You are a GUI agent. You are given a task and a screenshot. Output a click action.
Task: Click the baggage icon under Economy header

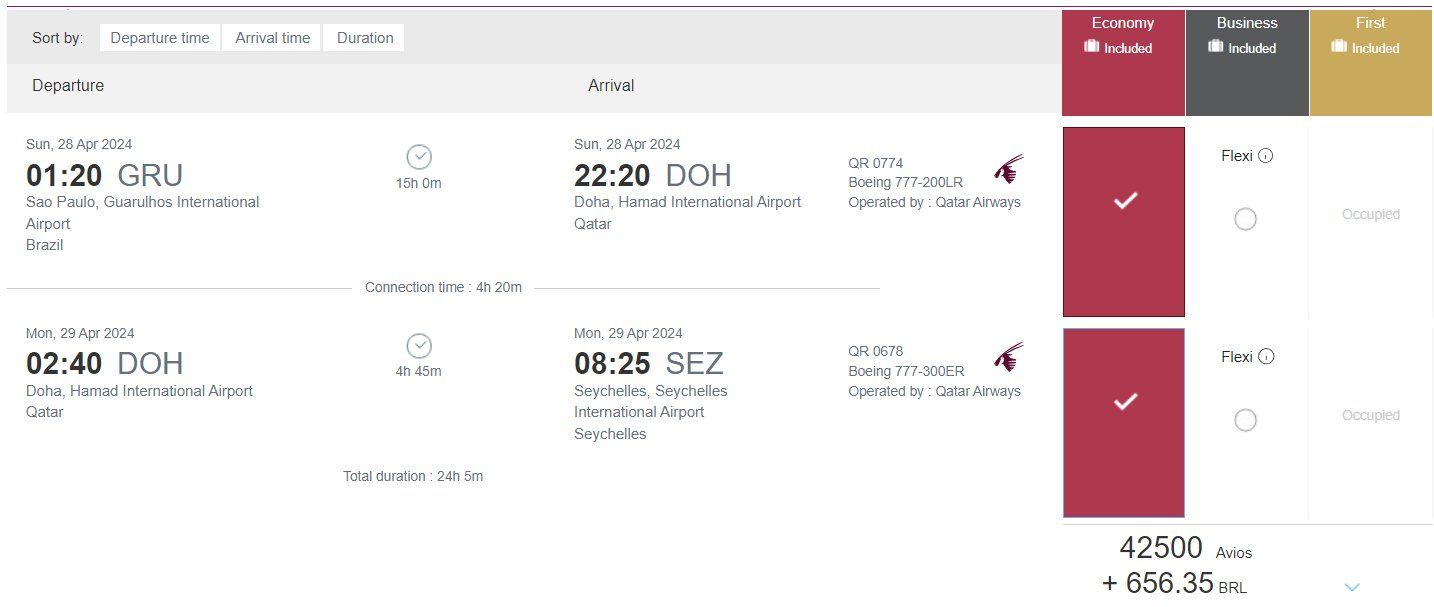(1092, 47)
